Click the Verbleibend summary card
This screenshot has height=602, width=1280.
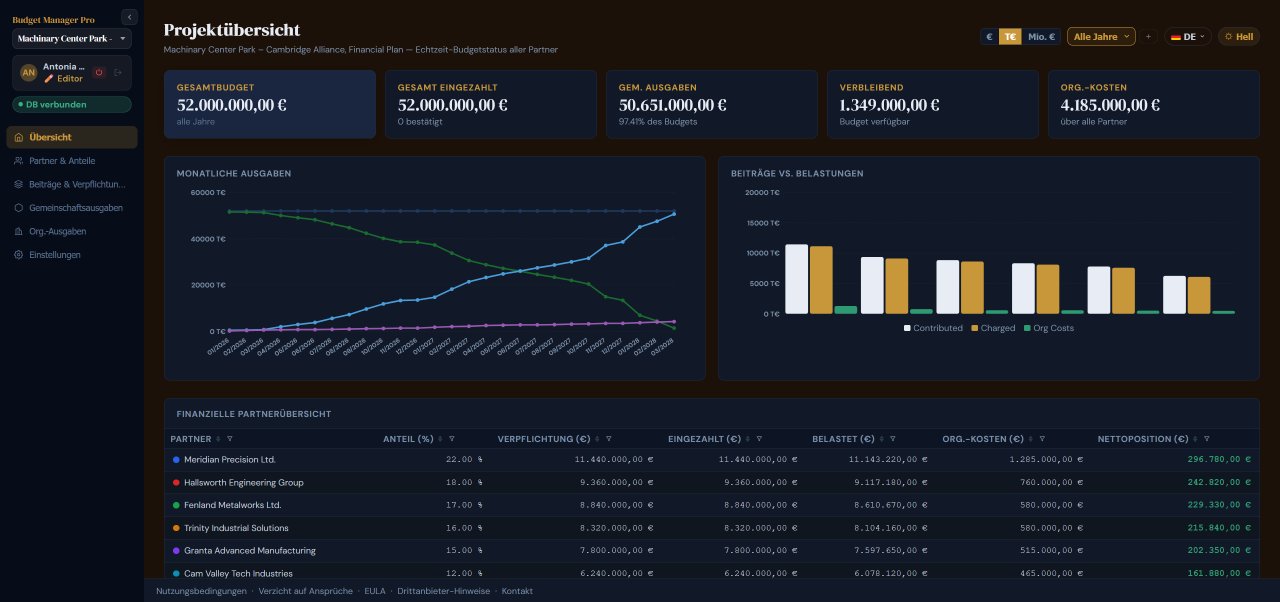click(933, 104)
